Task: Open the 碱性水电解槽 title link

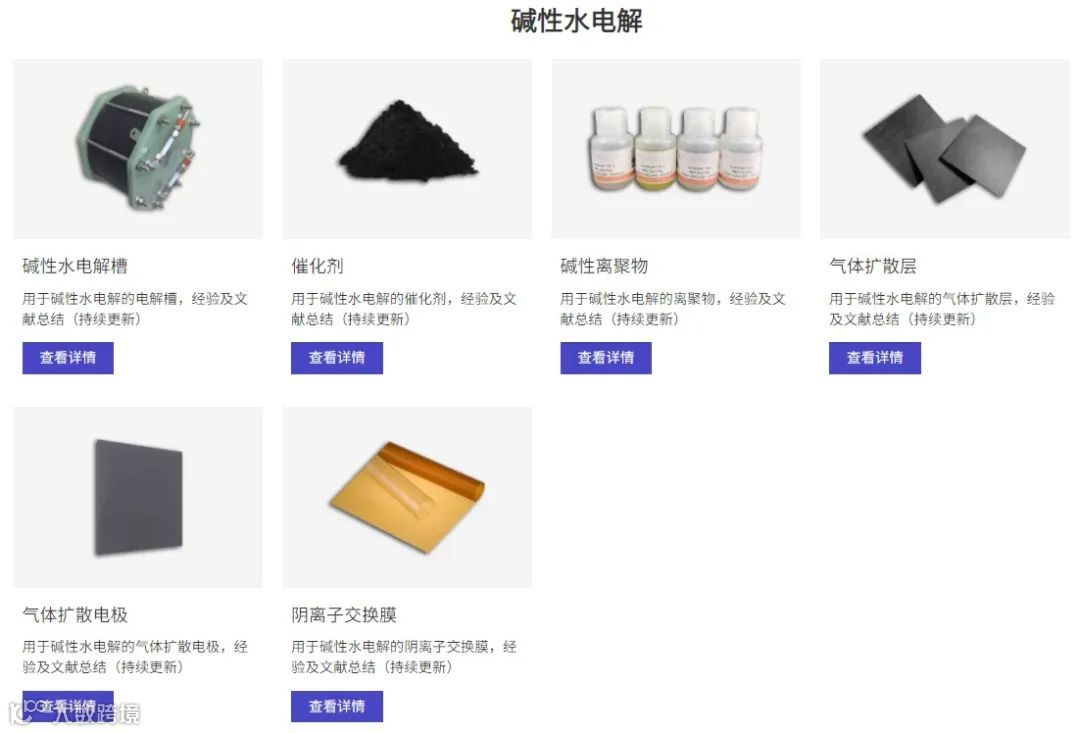Action: pos(75,266)
